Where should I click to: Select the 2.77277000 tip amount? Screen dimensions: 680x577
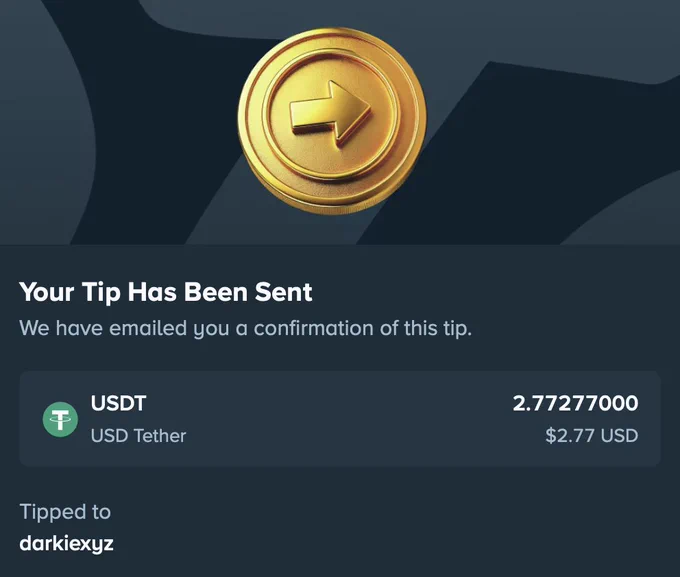(575, 403)
